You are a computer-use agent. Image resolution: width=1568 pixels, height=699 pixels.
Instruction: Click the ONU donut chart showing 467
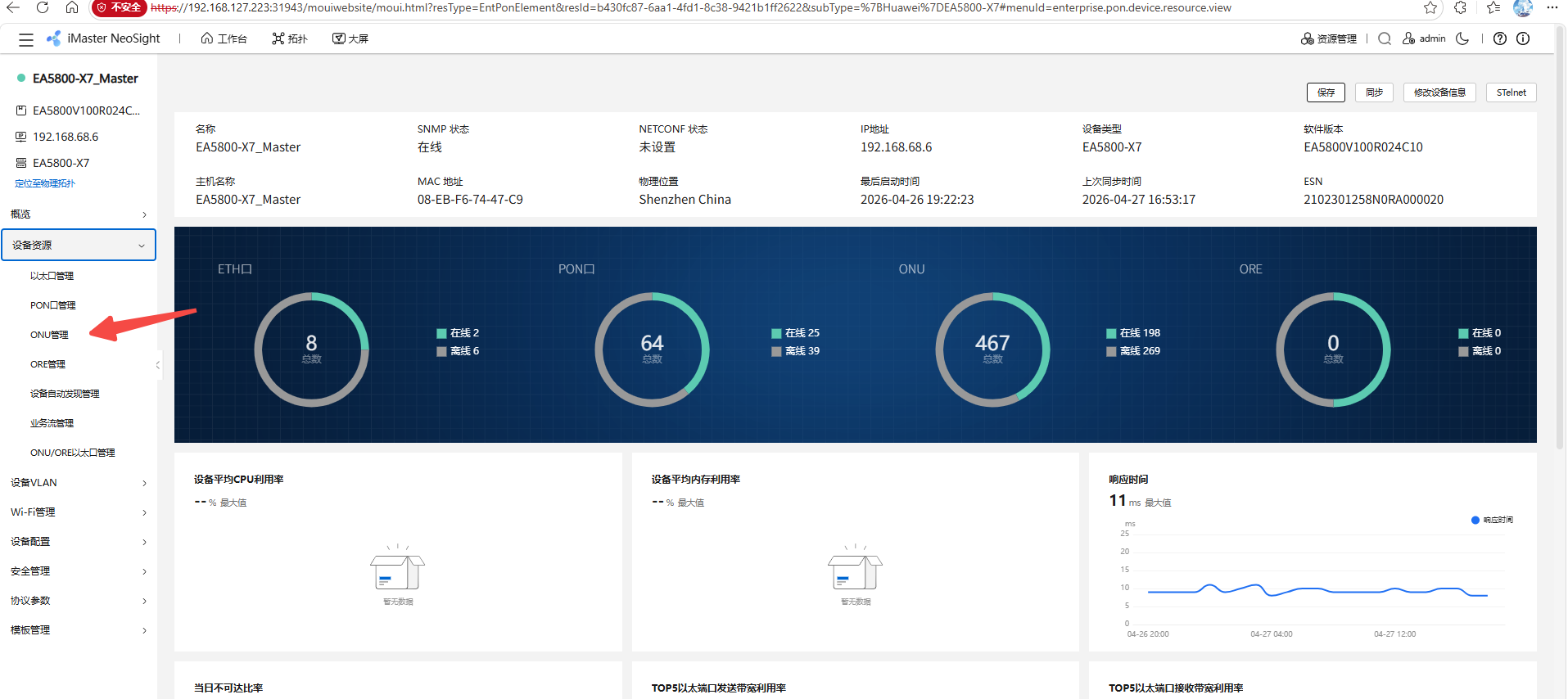point(992,349)
